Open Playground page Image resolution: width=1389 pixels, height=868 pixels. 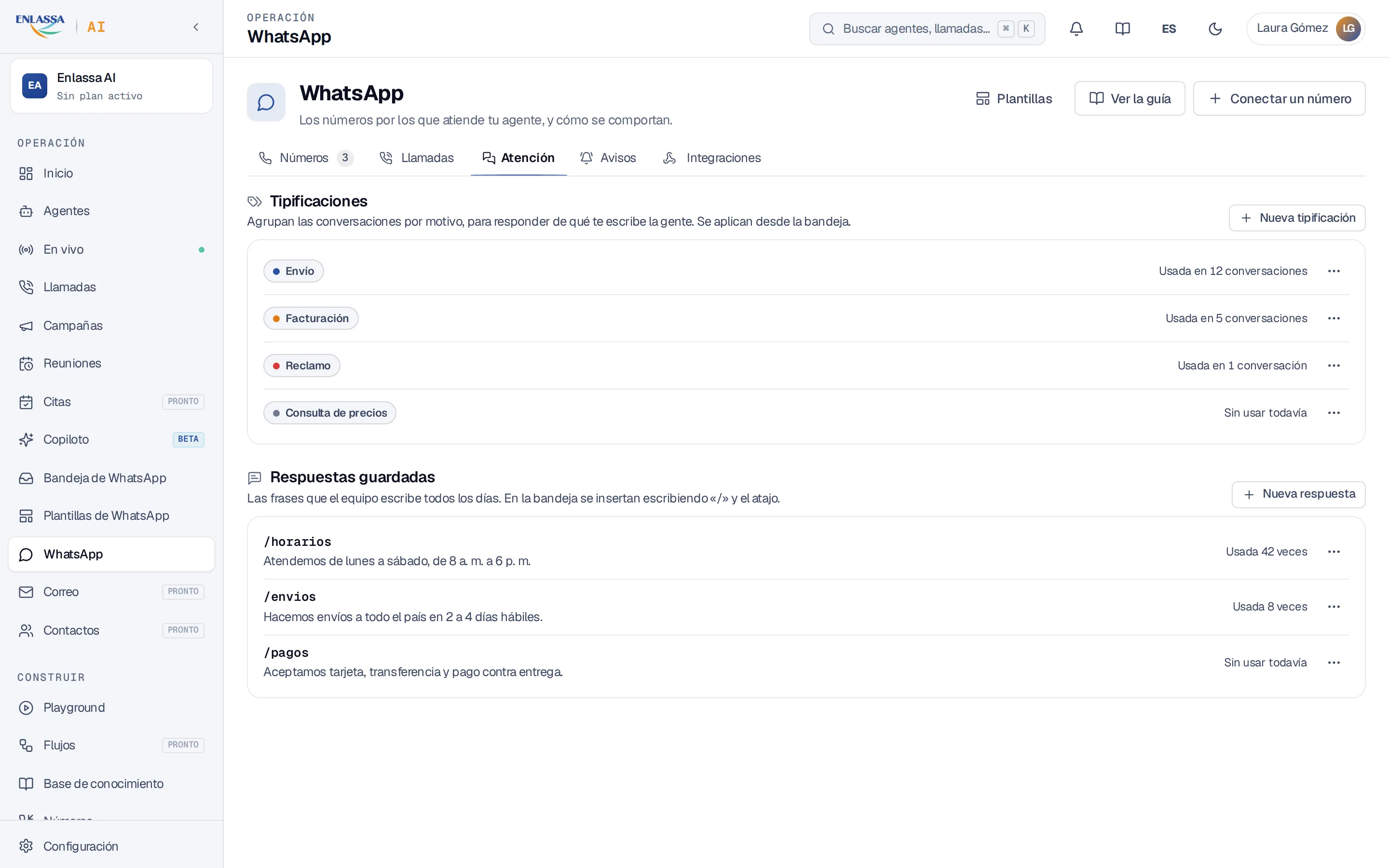coord(111,708)
